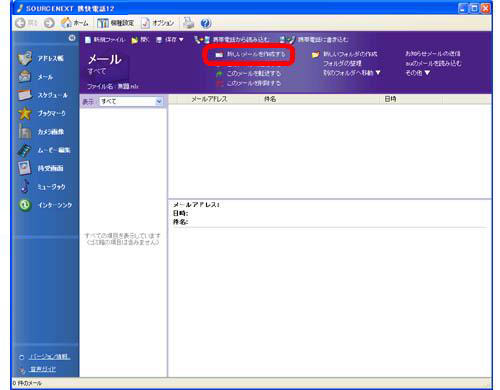Go to Home (ホーム) in toolbar
This screenshot has width=500, height=390.
point(75,23)
